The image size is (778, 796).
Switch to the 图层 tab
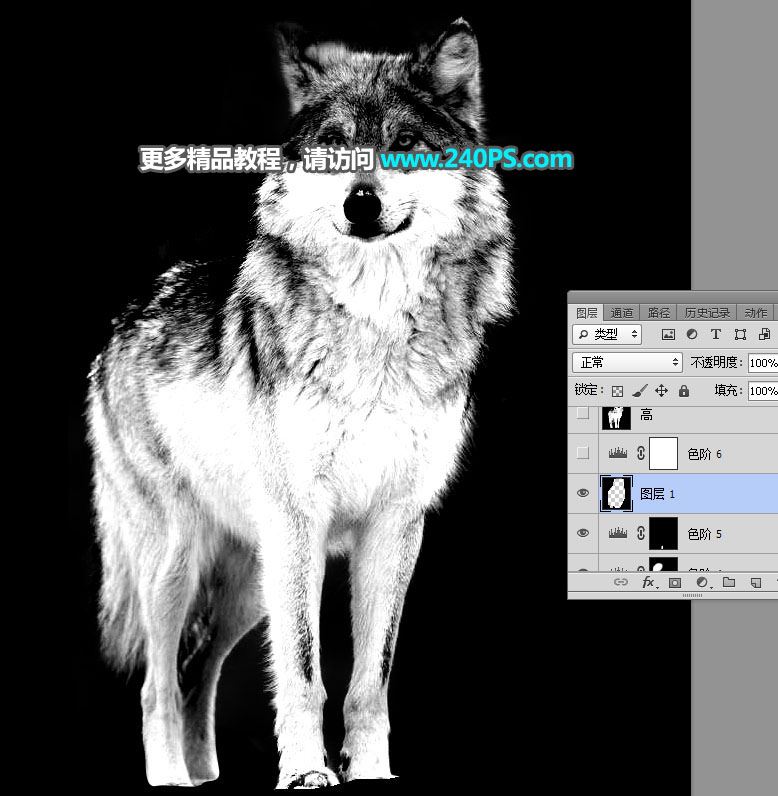586,313
